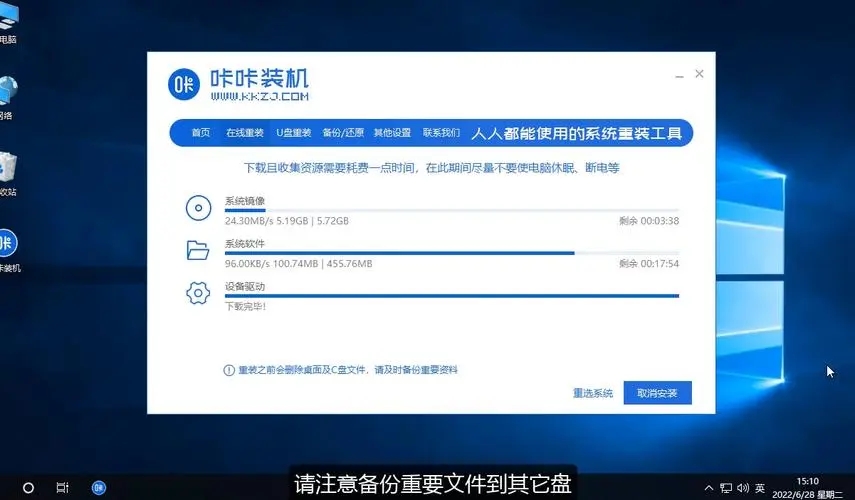Image resolution: width=855 pixels, height=500 pixels.
Task: Click the 剩余 00:17:54 remaining time
Action: coord(649,264)
